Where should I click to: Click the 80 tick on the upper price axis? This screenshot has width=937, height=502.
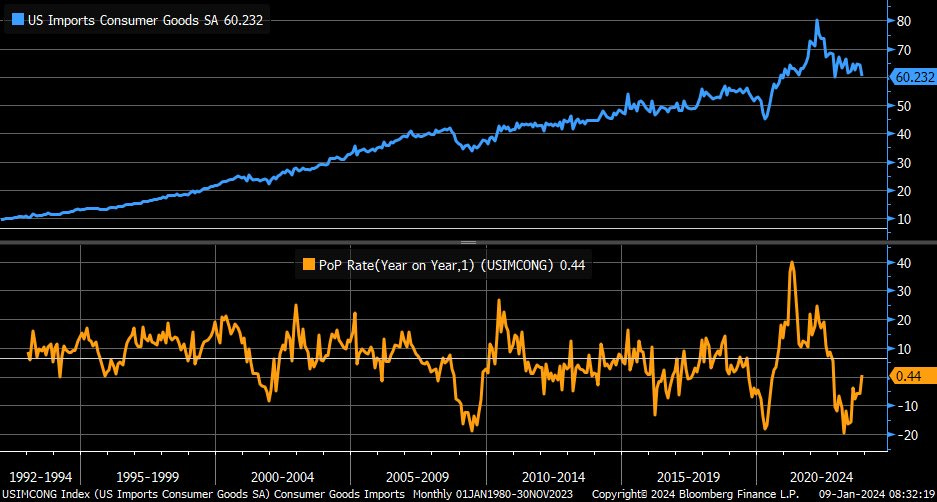903,21
